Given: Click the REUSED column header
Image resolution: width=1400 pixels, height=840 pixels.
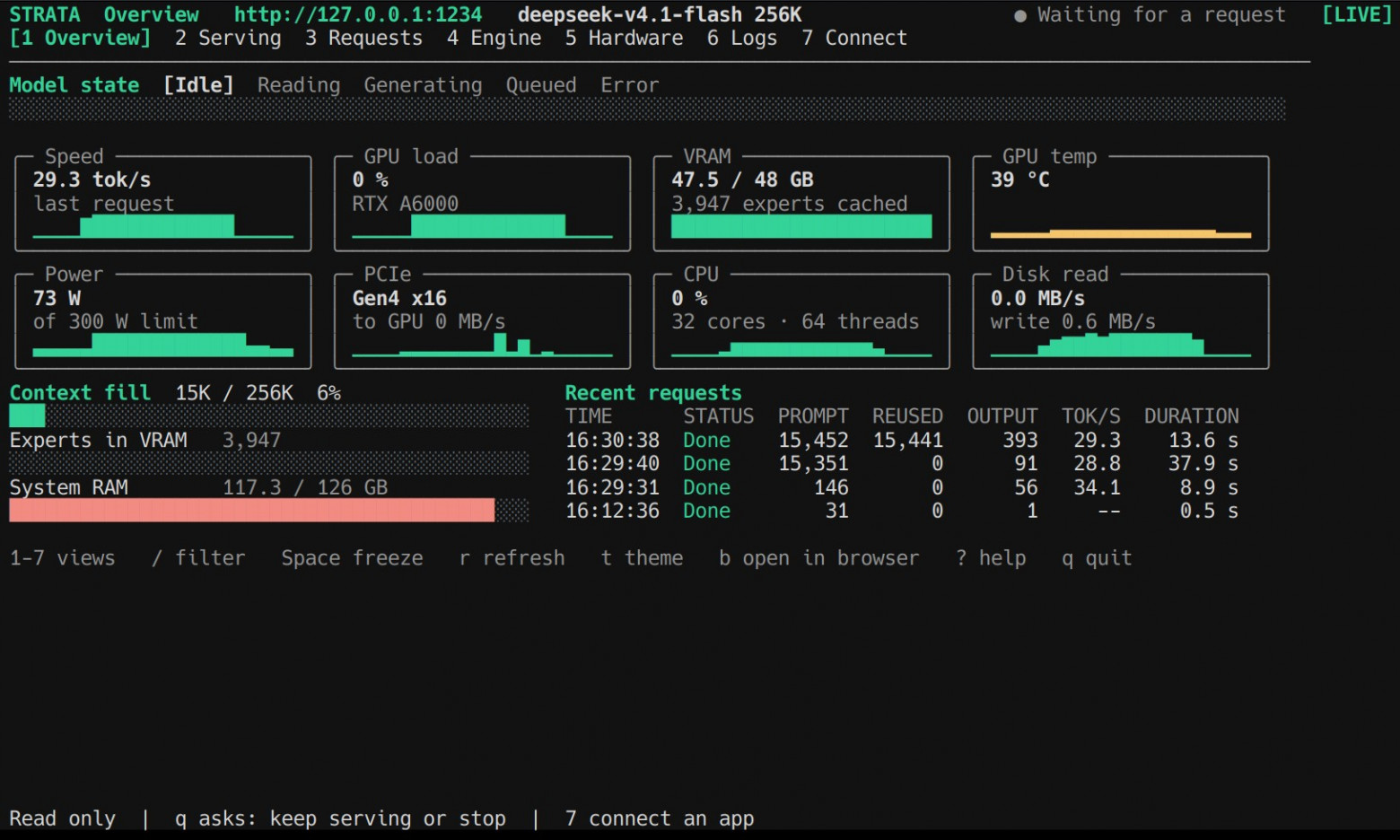Looking at the screenshot, I should click(x=908, y=416).
